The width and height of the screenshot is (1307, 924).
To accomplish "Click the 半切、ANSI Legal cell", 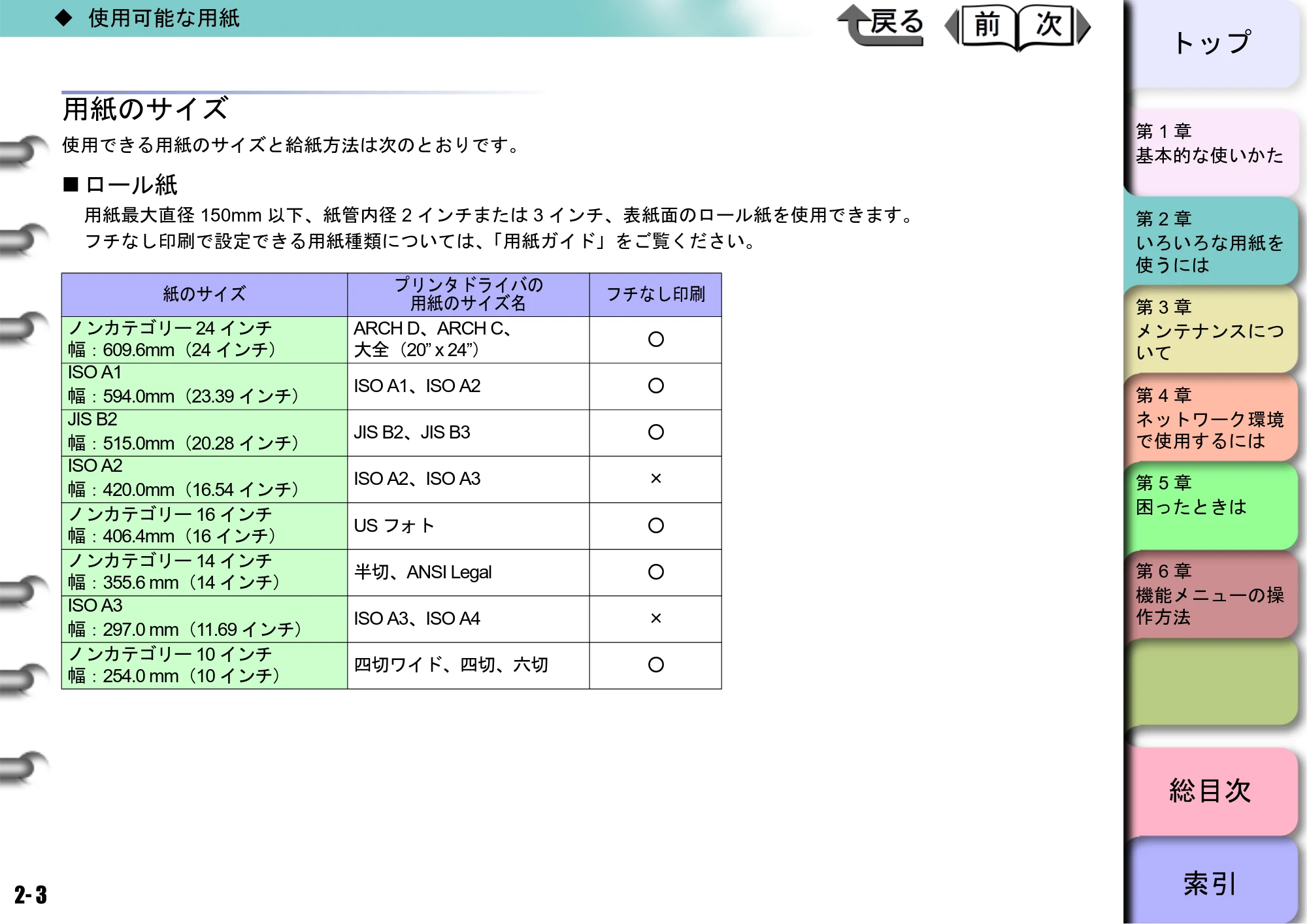I will click(x=469, y=572).
